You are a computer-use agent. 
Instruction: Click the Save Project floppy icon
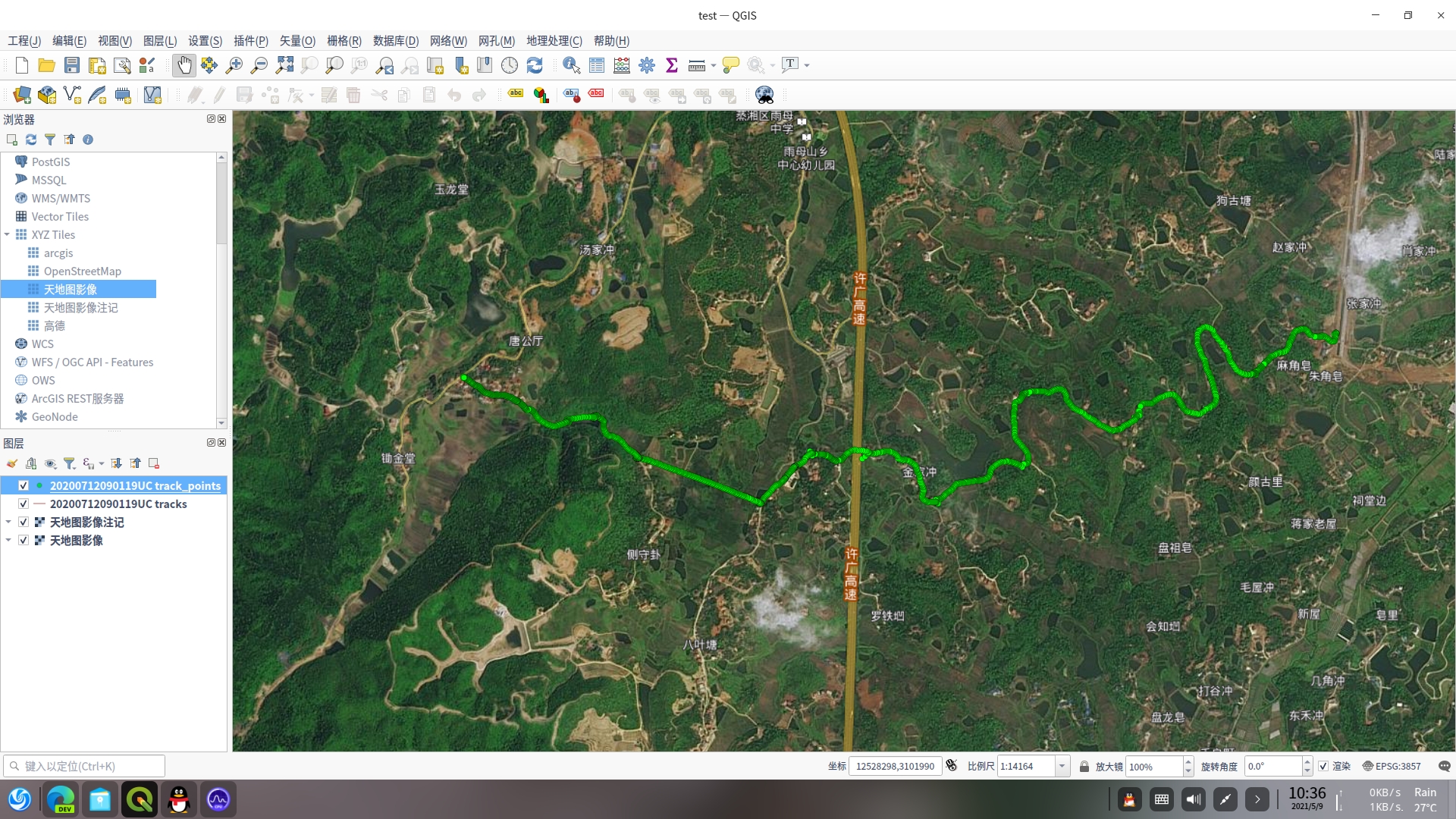tap(72, 65)
